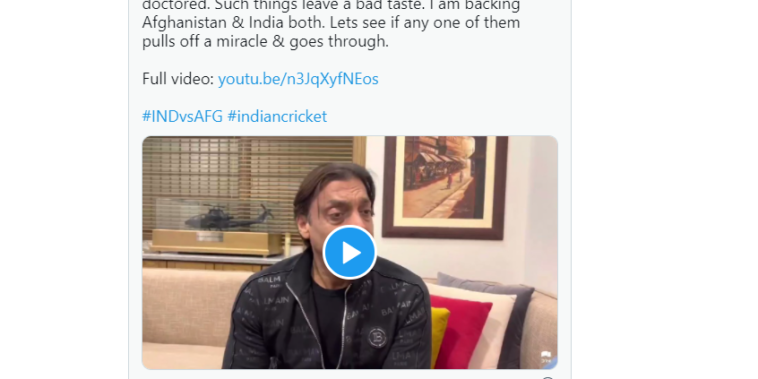The image size is (758, 379).
Task: Click the framed painting in video thumbnail
Action: click(445, 187)
